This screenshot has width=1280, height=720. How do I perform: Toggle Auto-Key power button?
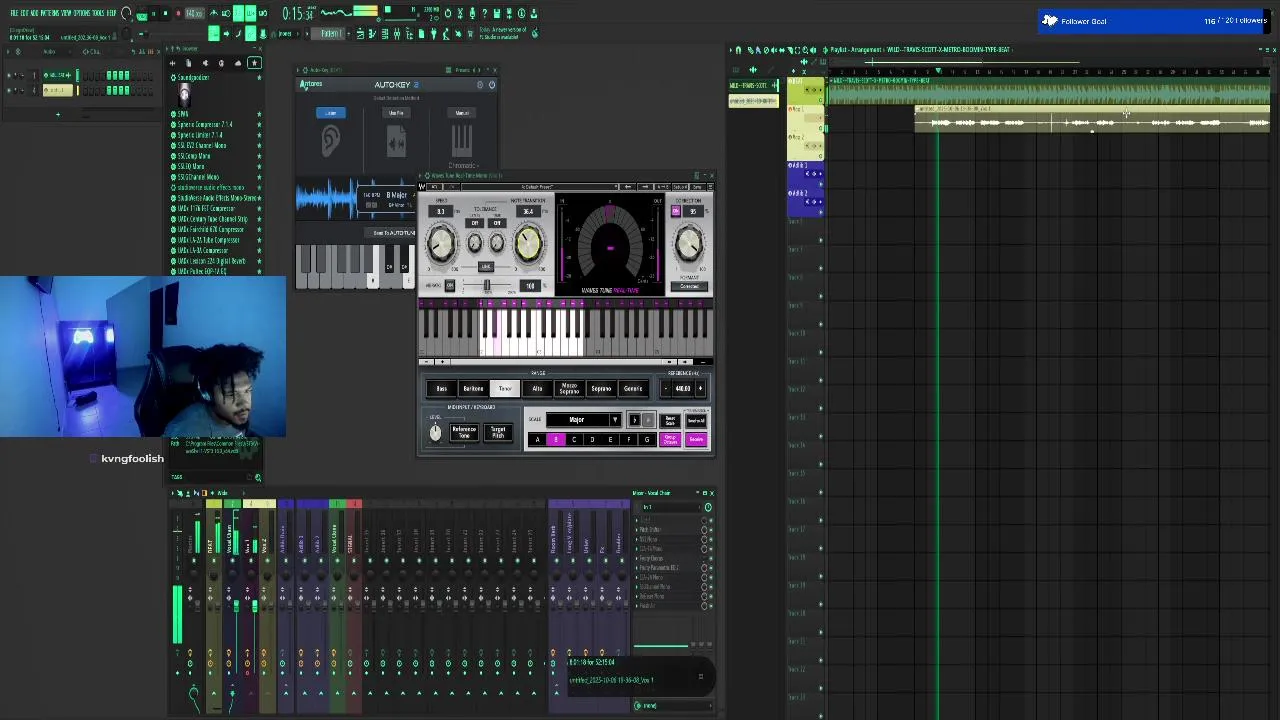[x=491, y=85]
